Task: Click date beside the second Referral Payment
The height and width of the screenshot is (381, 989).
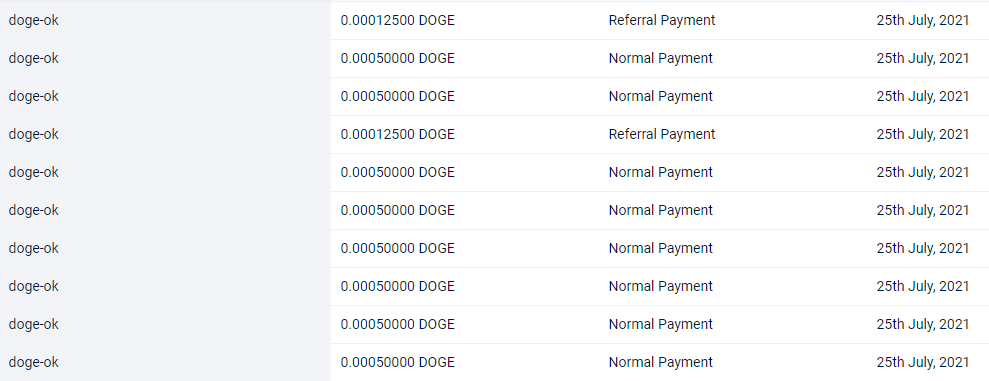Action: click(x=923, y=134)
